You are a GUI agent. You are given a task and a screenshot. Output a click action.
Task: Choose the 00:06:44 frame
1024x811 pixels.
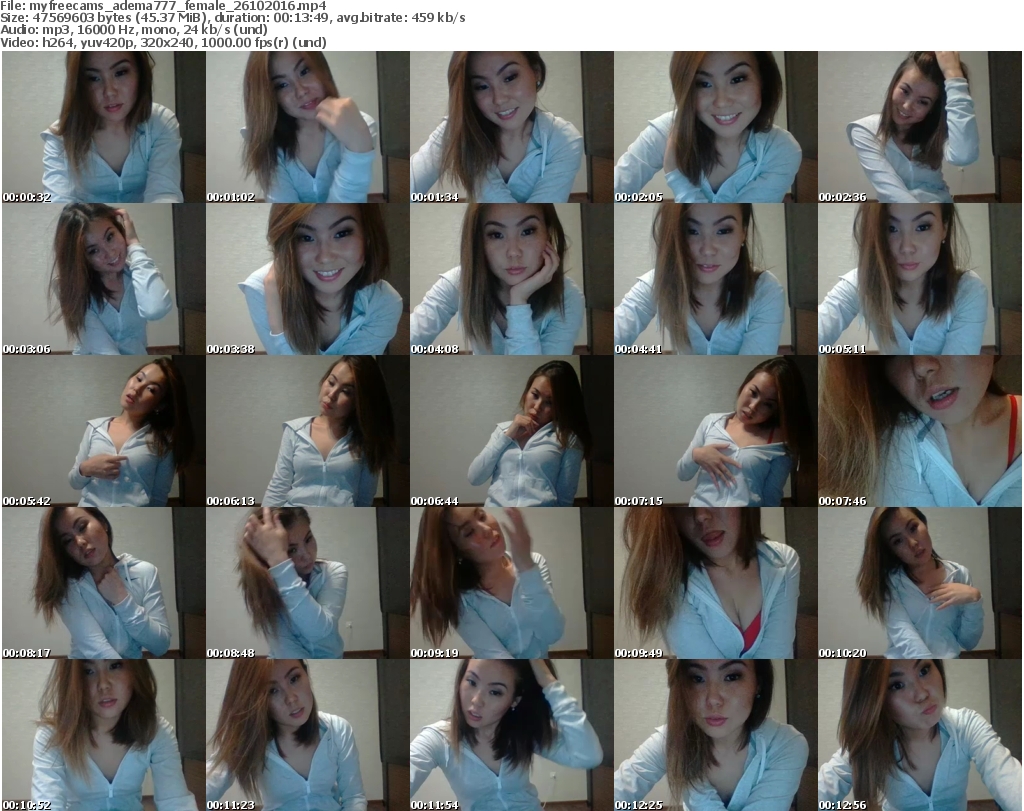pyautogui.click(x=511, y=431)
